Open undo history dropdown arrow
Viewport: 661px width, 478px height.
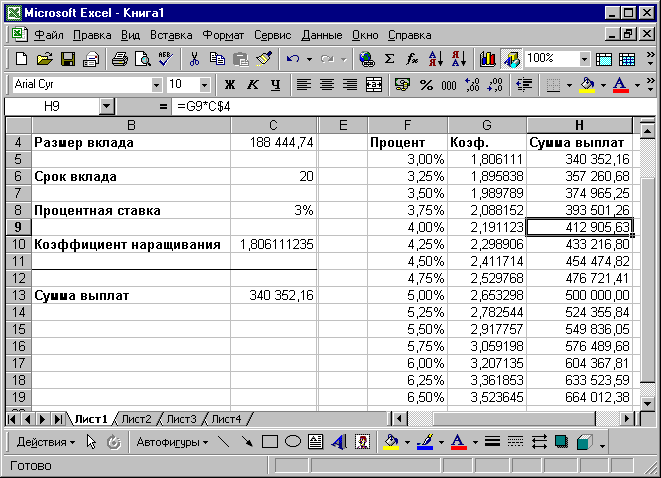[x=309, y=59]
